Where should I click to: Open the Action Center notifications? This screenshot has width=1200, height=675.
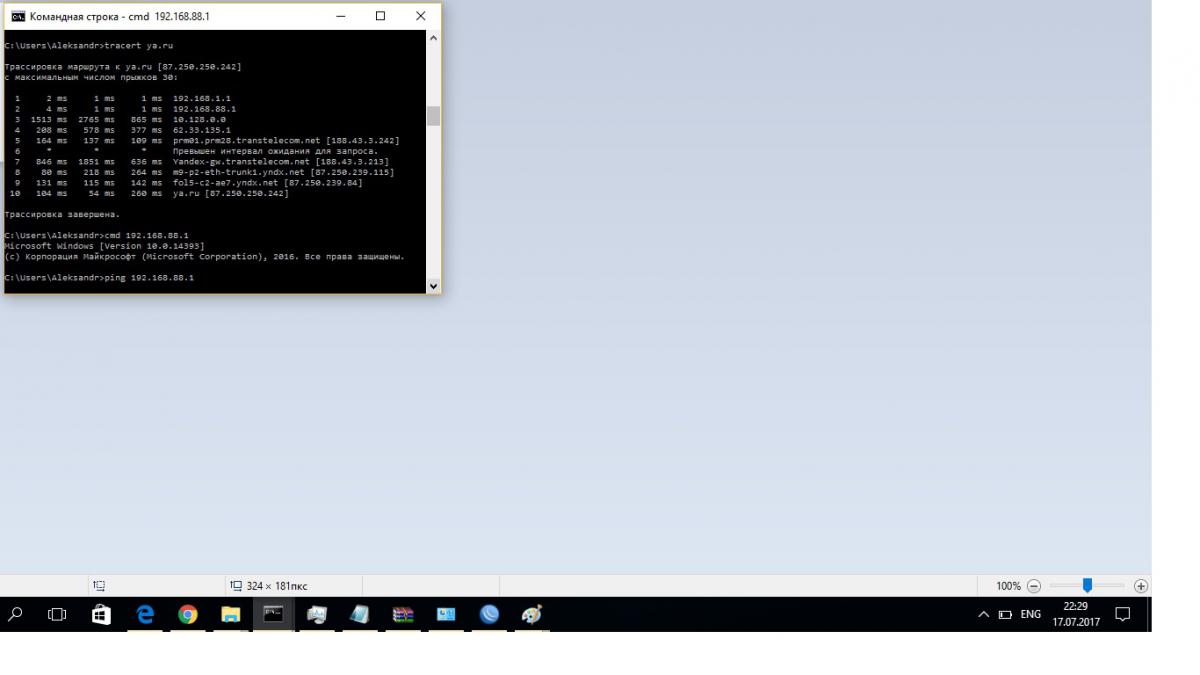tap(1123, 615)
